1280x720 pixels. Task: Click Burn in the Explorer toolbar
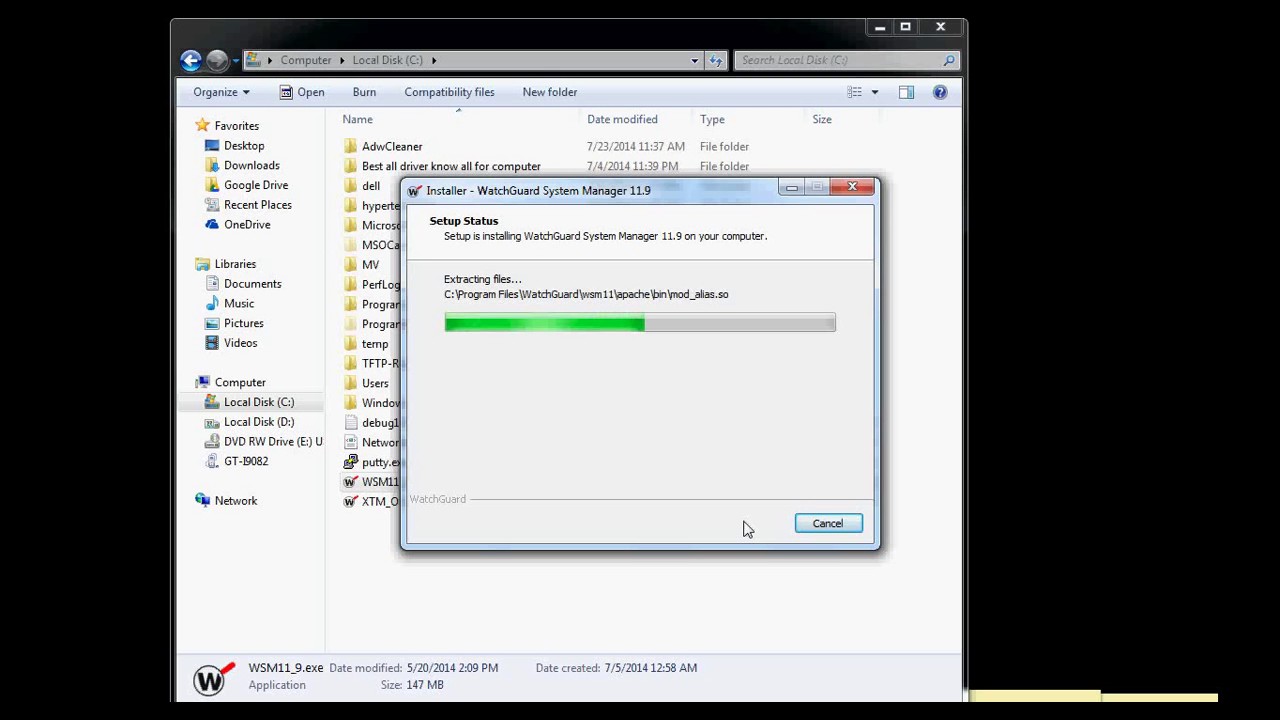point(364,92)
